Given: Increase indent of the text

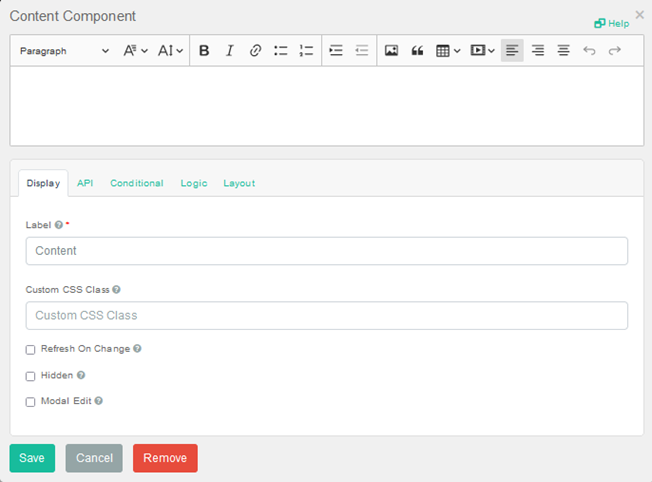Looking at the screenshot, I should tap(336, 51).
